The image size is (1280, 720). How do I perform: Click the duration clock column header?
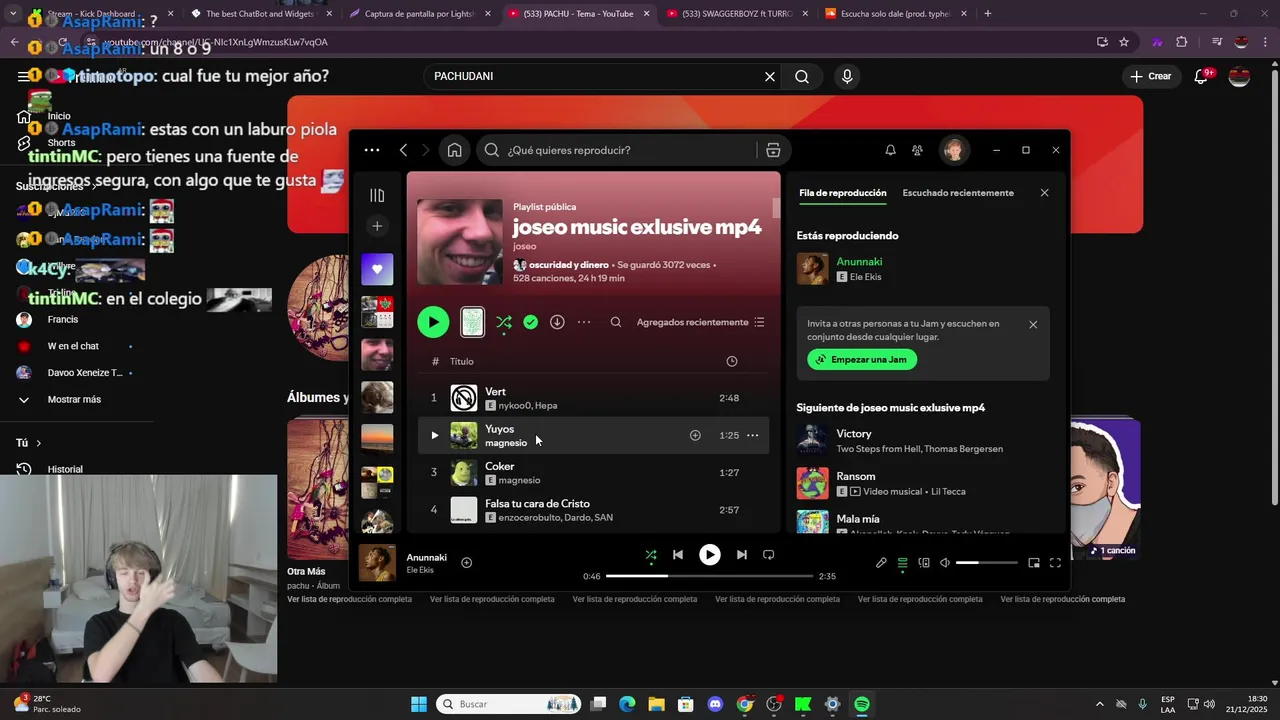pos(731,361)
